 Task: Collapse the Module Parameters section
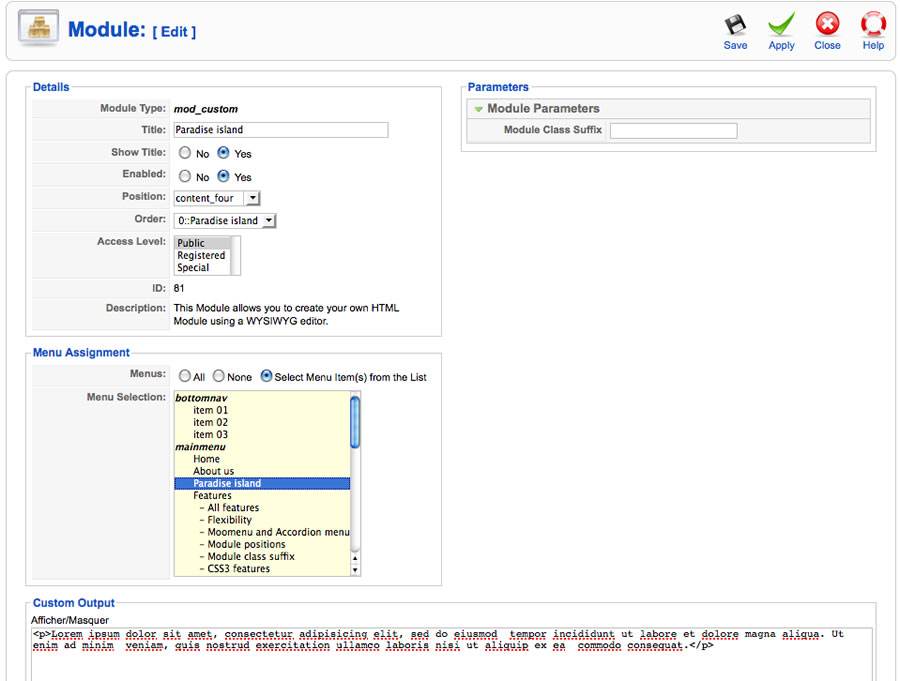478,109
